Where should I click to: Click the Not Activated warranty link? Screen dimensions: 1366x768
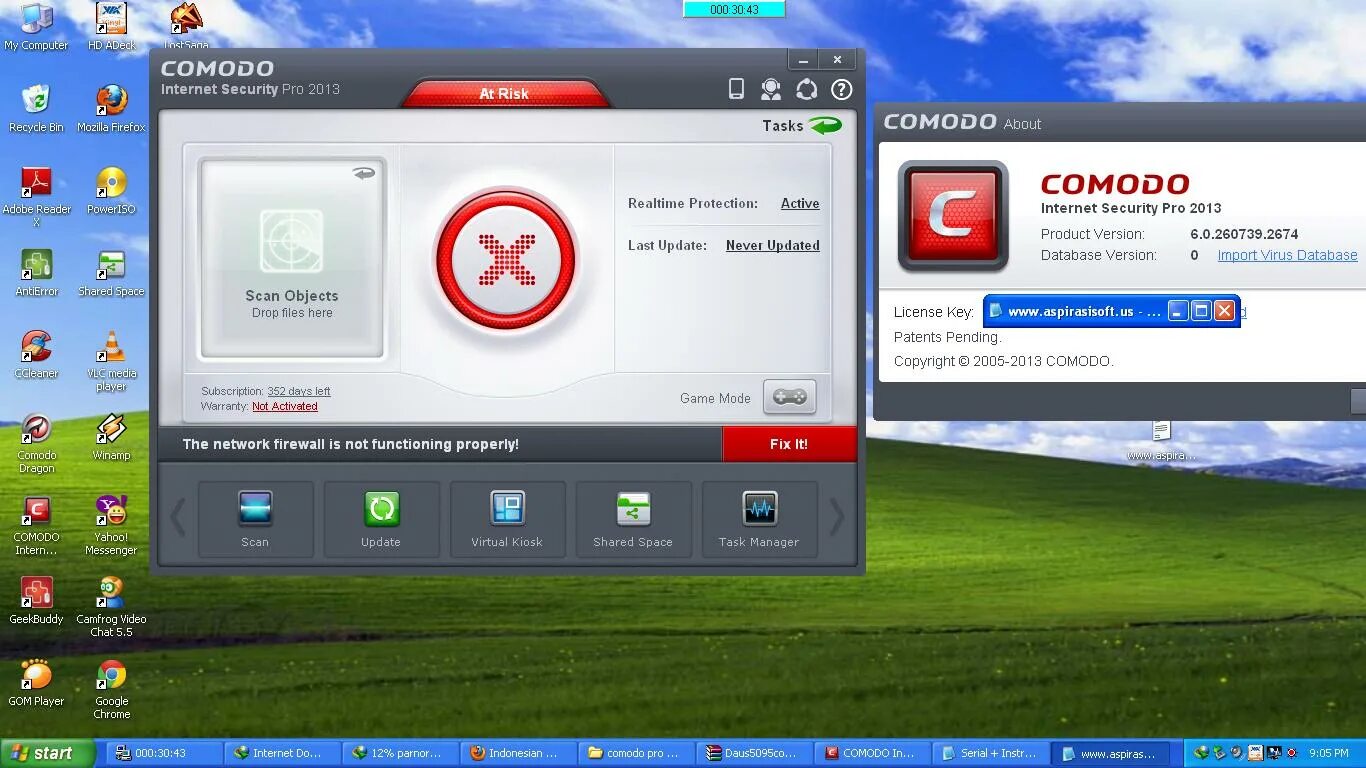(285, 406)
